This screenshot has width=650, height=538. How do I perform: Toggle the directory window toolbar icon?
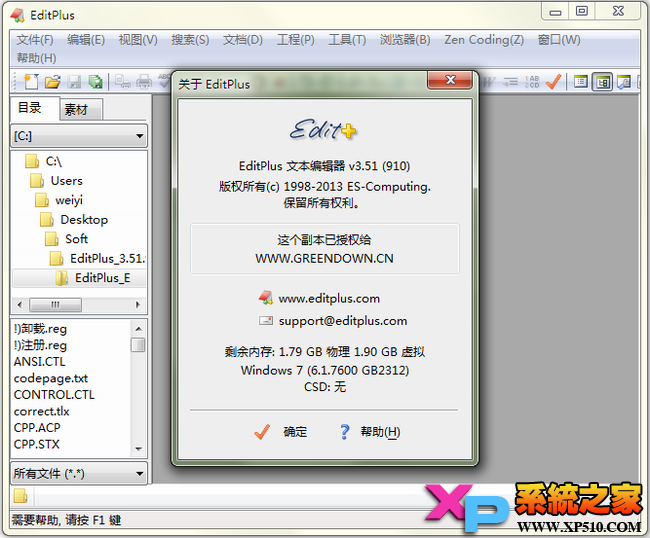tap(602, 82)
